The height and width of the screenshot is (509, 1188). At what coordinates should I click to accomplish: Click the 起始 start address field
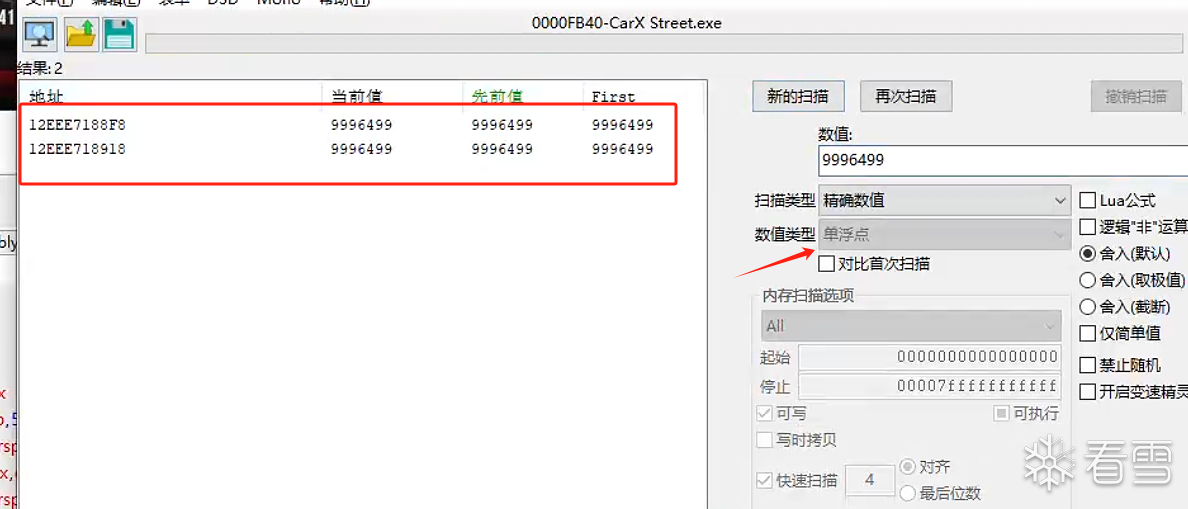930,358
